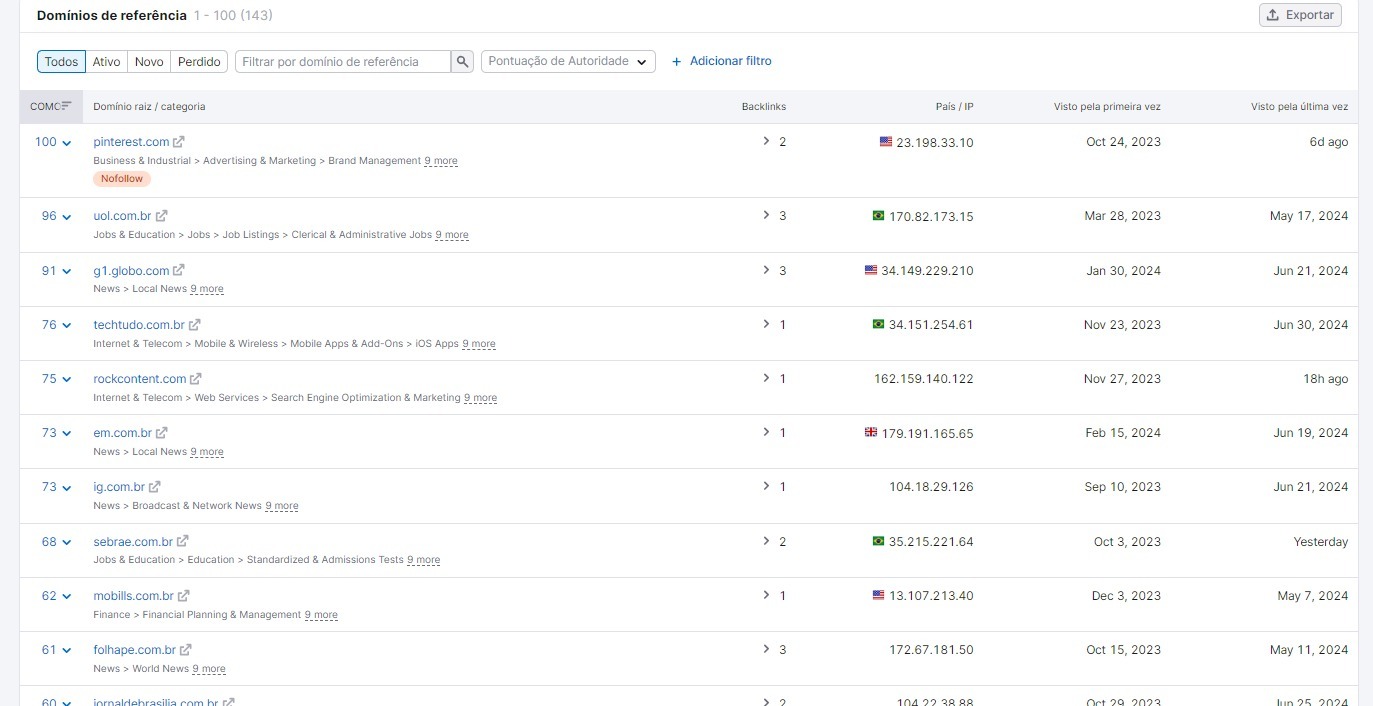
Task: Open folhape.com.br external link icon
Action: pyautogui.click(x=186, y=650)
